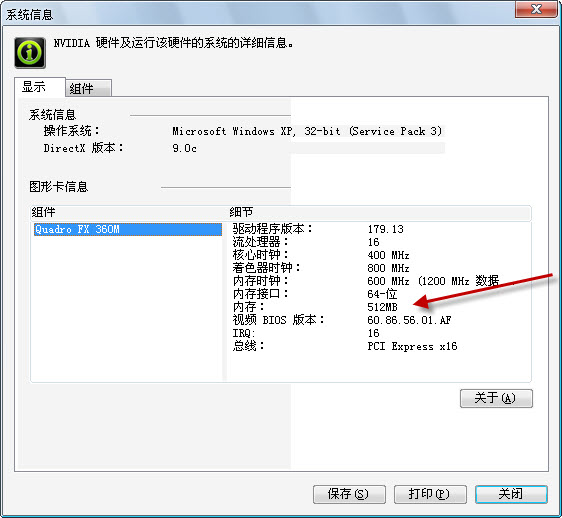This screenshot has height=518, width=562.
Task: Click the 驱动程序版本 label
Action: (x=272, y=229)
